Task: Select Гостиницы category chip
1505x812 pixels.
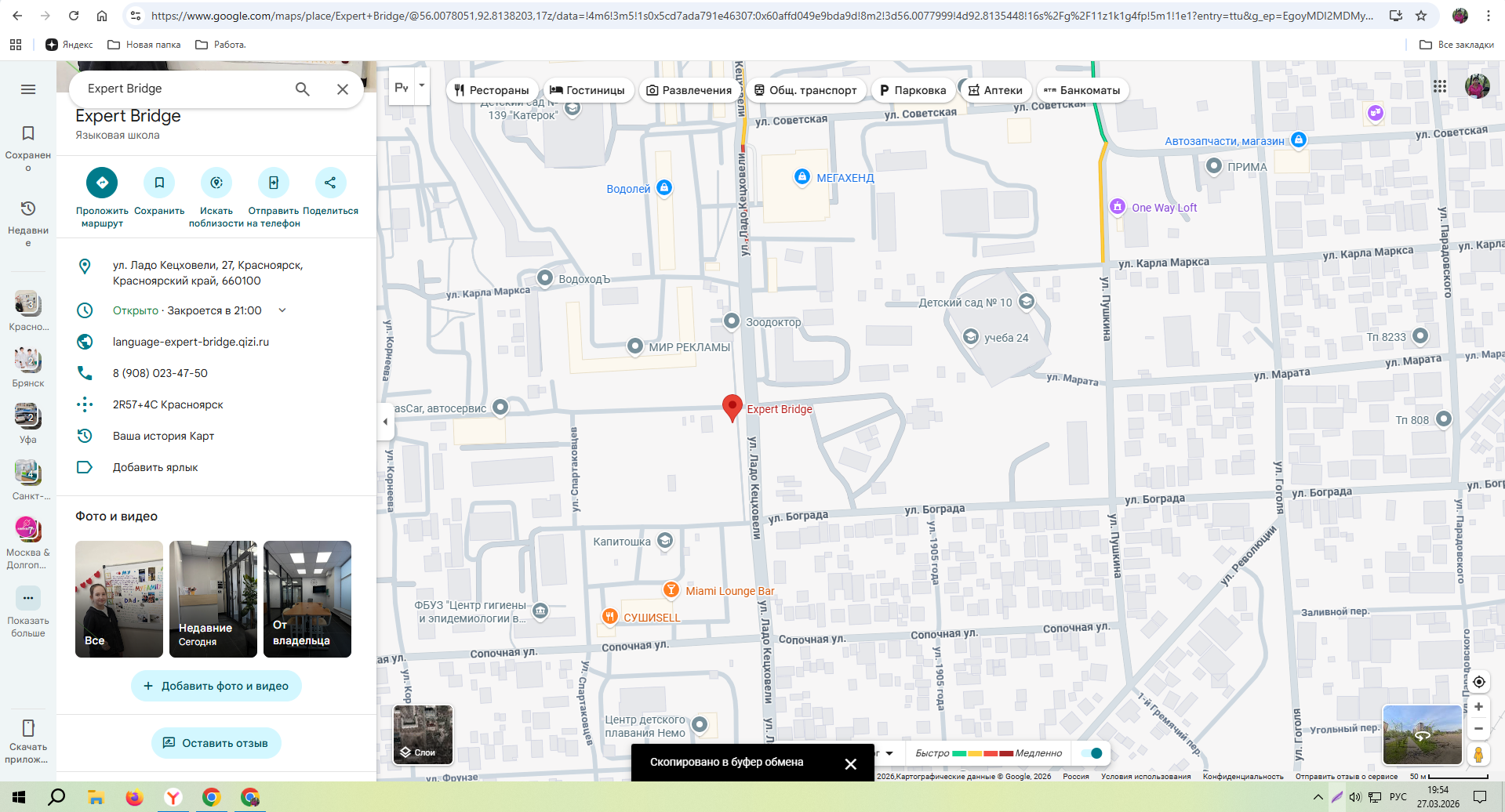Action: pyautogui.click(x=587, y=90)
